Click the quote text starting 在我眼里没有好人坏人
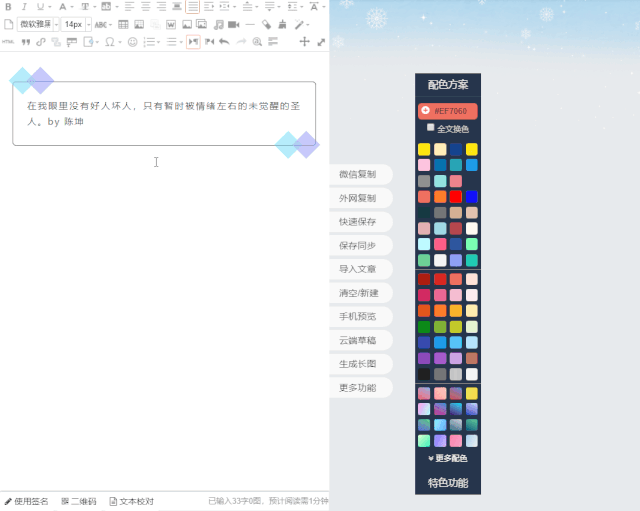This screenshot has width=640, height=511. 164,113
